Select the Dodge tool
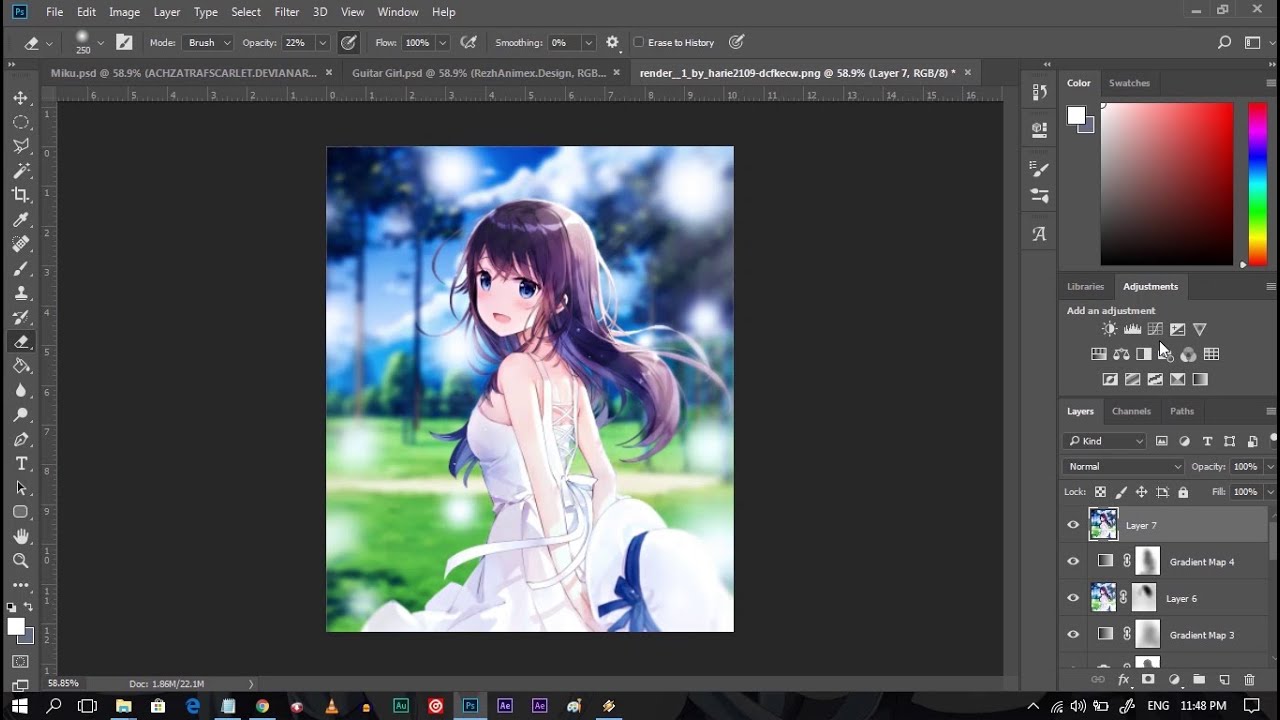Image resolution: width=1280 pixels, height=720 pixels. [20, 415]
